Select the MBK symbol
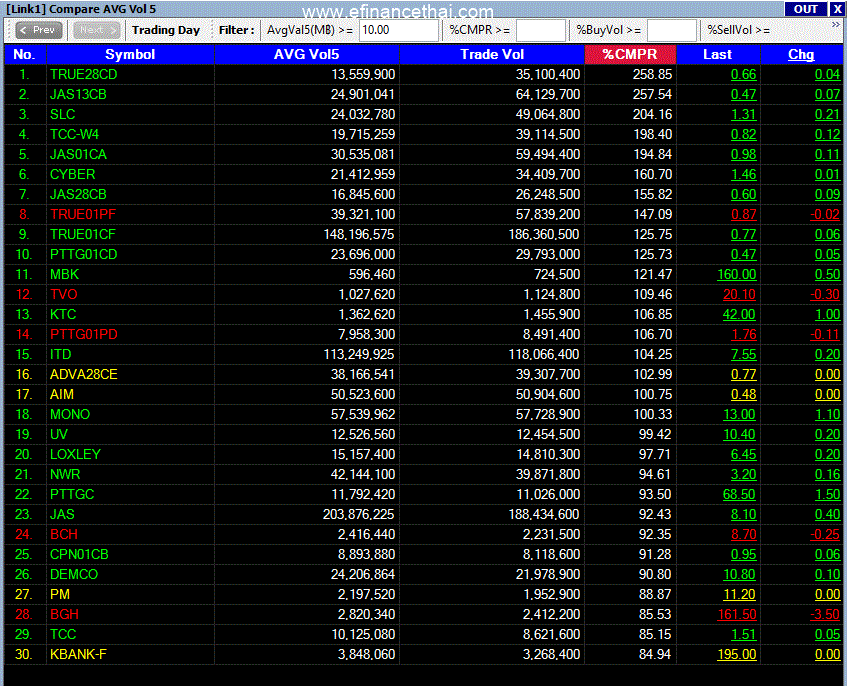Viewport: 847px width, 686px height. tap(64, 274)
